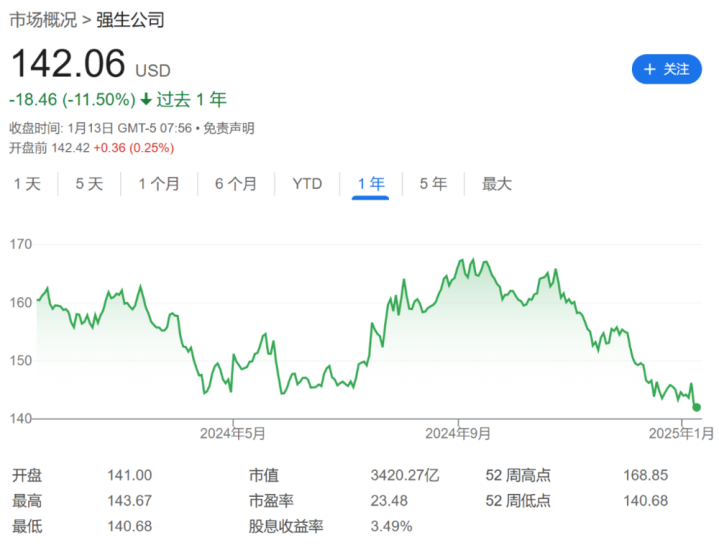The height and width of the screenshot is (553, 719).
Task: Click the 142.06 price value
Action: (x=68, y=63)
